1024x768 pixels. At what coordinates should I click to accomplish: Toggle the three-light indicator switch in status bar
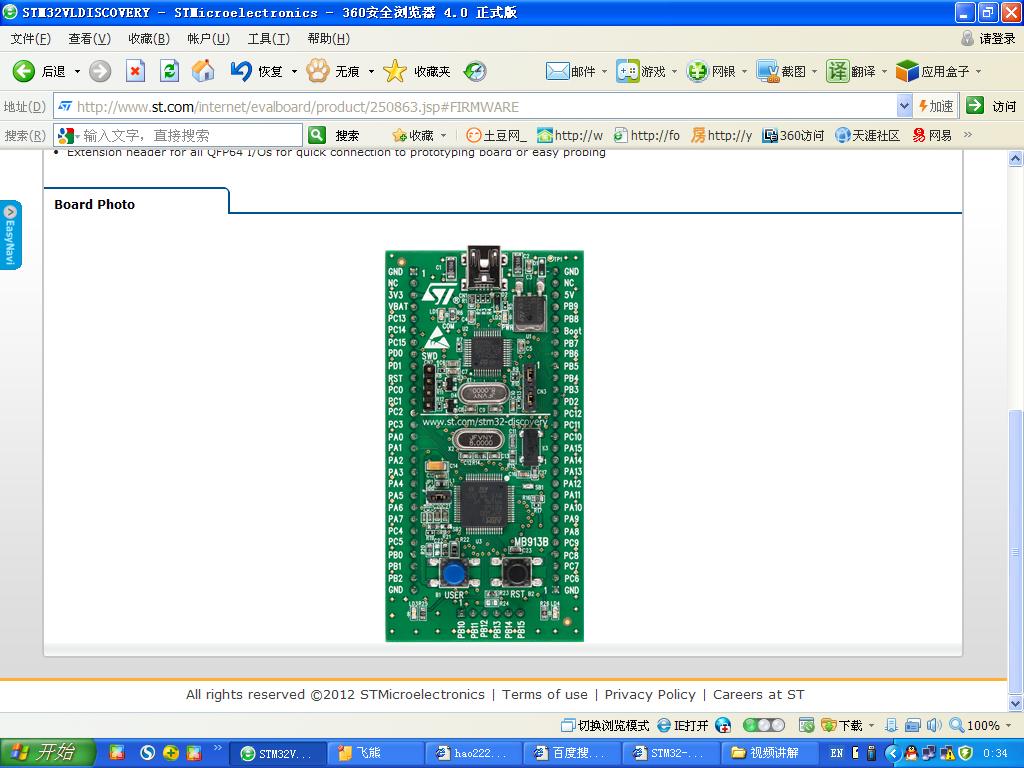764,726
